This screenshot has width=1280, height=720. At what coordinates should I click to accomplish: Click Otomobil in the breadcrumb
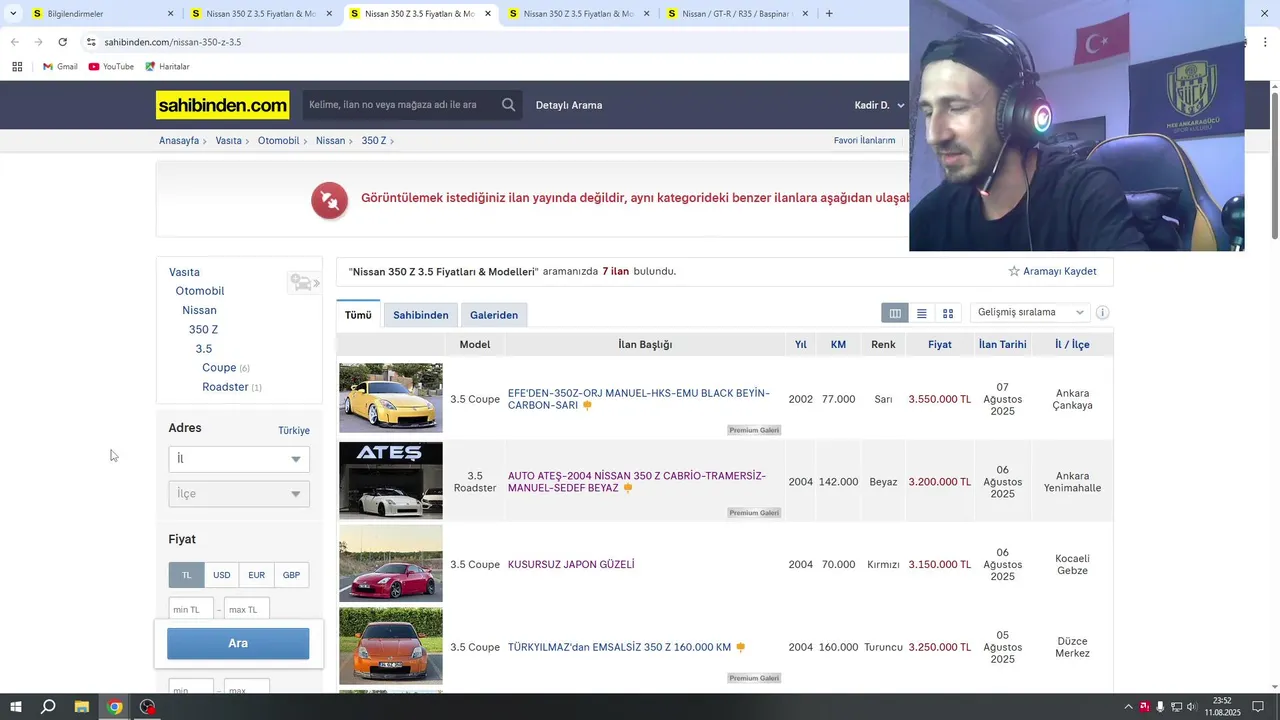(278, 141)
